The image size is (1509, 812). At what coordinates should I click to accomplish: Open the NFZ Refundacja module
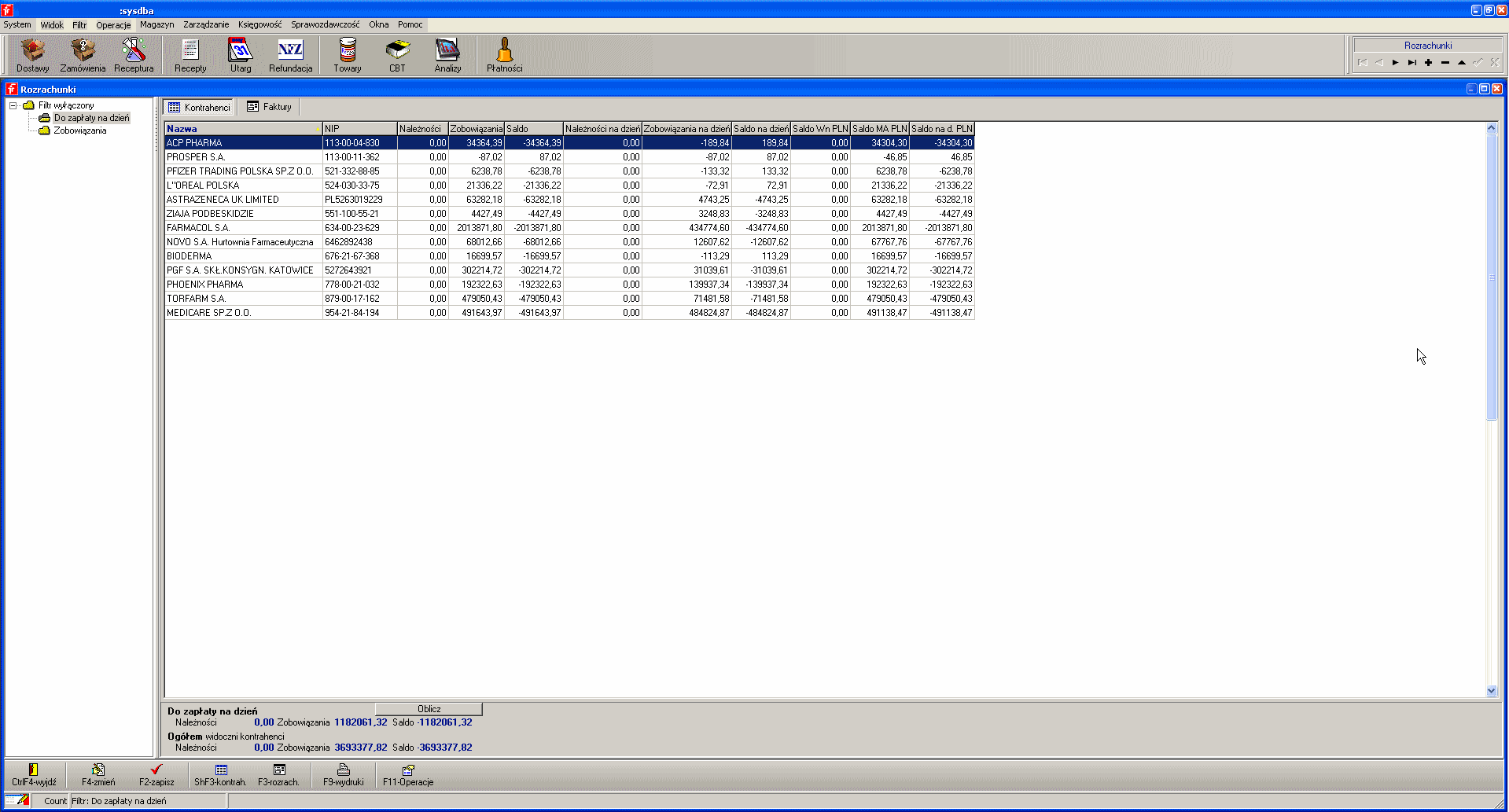point(290,55)
